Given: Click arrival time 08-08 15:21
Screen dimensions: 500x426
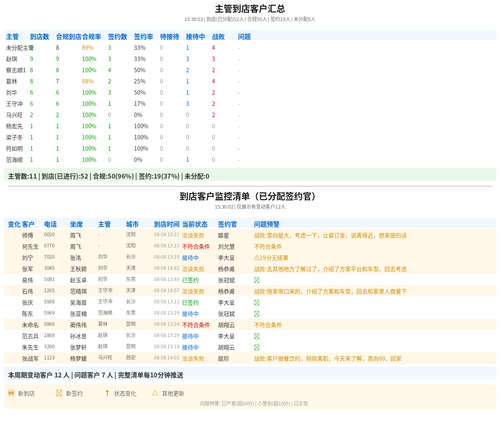Looking at the screenshot, I should click(x=166, y=235).
